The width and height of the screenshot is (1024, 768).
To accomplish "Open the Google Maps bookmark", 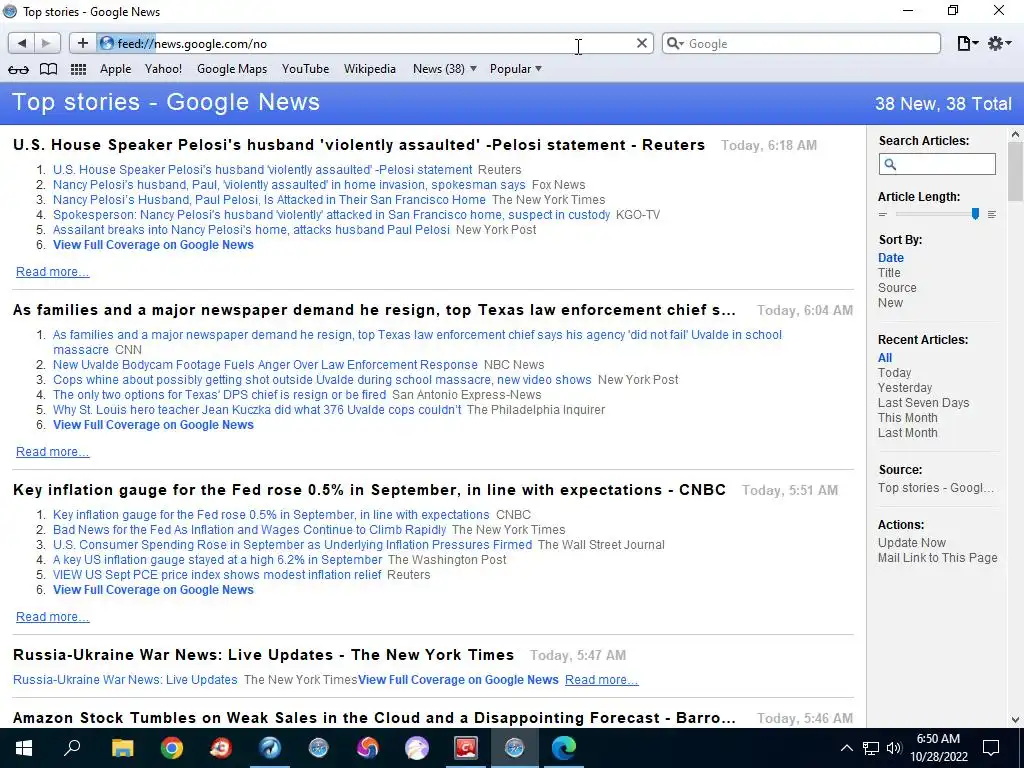I will [232, 69].
